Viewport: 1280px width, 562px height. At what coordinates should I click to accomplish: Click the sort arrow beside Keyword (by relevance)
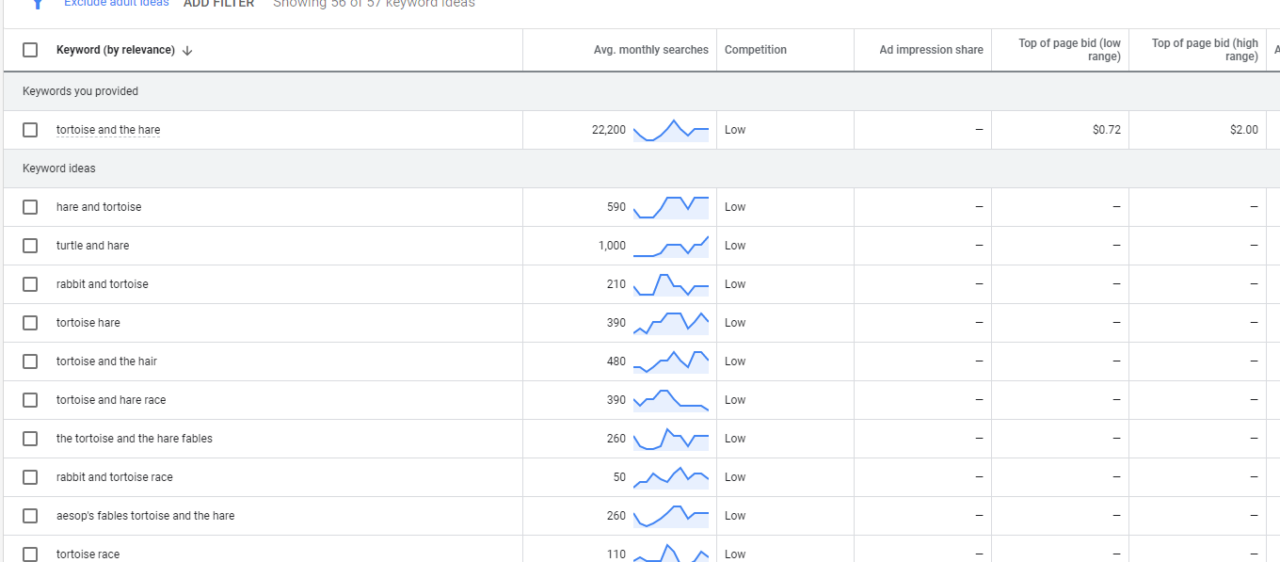187,51
